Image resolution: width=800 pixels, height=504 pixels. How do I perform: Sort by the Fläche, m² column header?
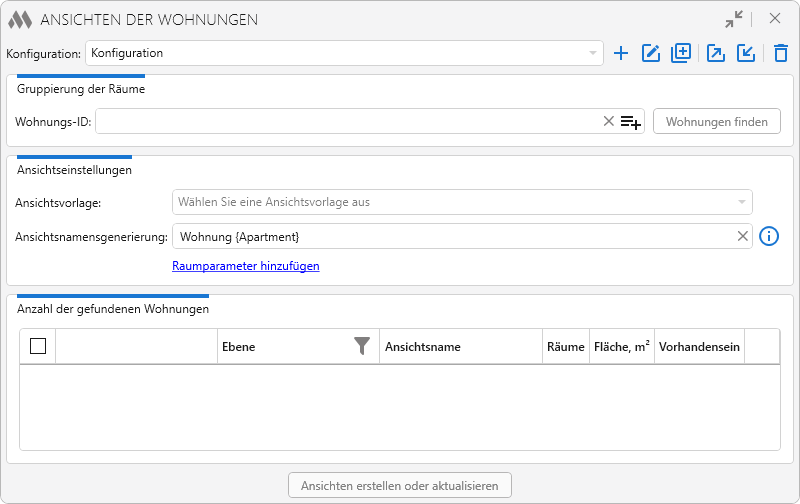tap(621, 347)
